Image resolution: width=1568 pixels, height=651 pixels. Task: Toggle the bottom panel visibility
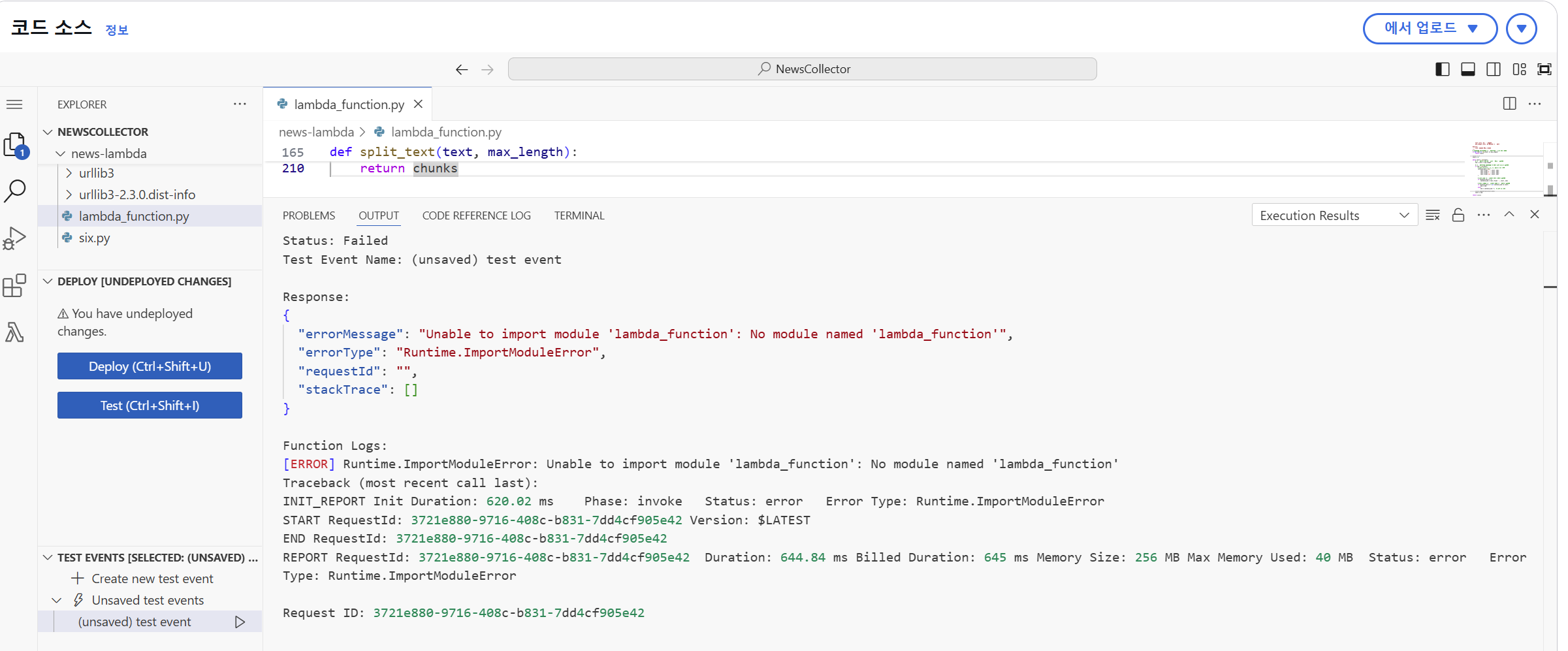click(x=1468, y=69)
